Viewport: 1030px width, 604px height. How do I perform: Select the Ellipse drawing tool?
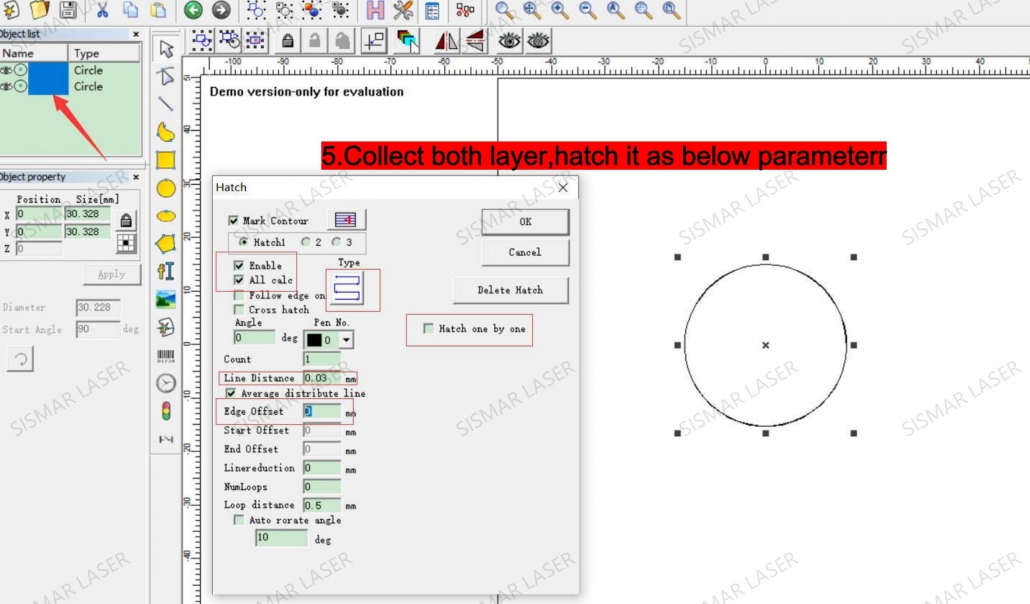click(166, 214)
